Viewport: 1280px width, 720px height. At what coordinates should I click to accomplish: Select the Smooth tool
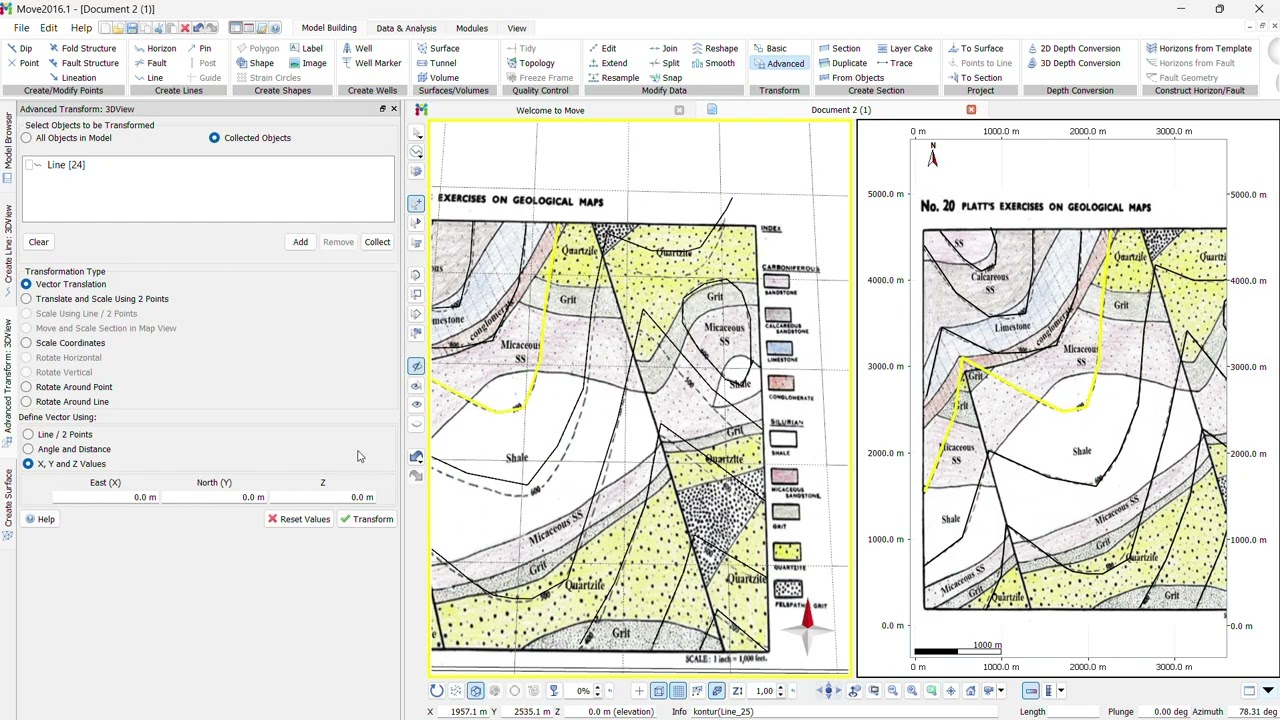pyautogui.click(x=714, y=63)
